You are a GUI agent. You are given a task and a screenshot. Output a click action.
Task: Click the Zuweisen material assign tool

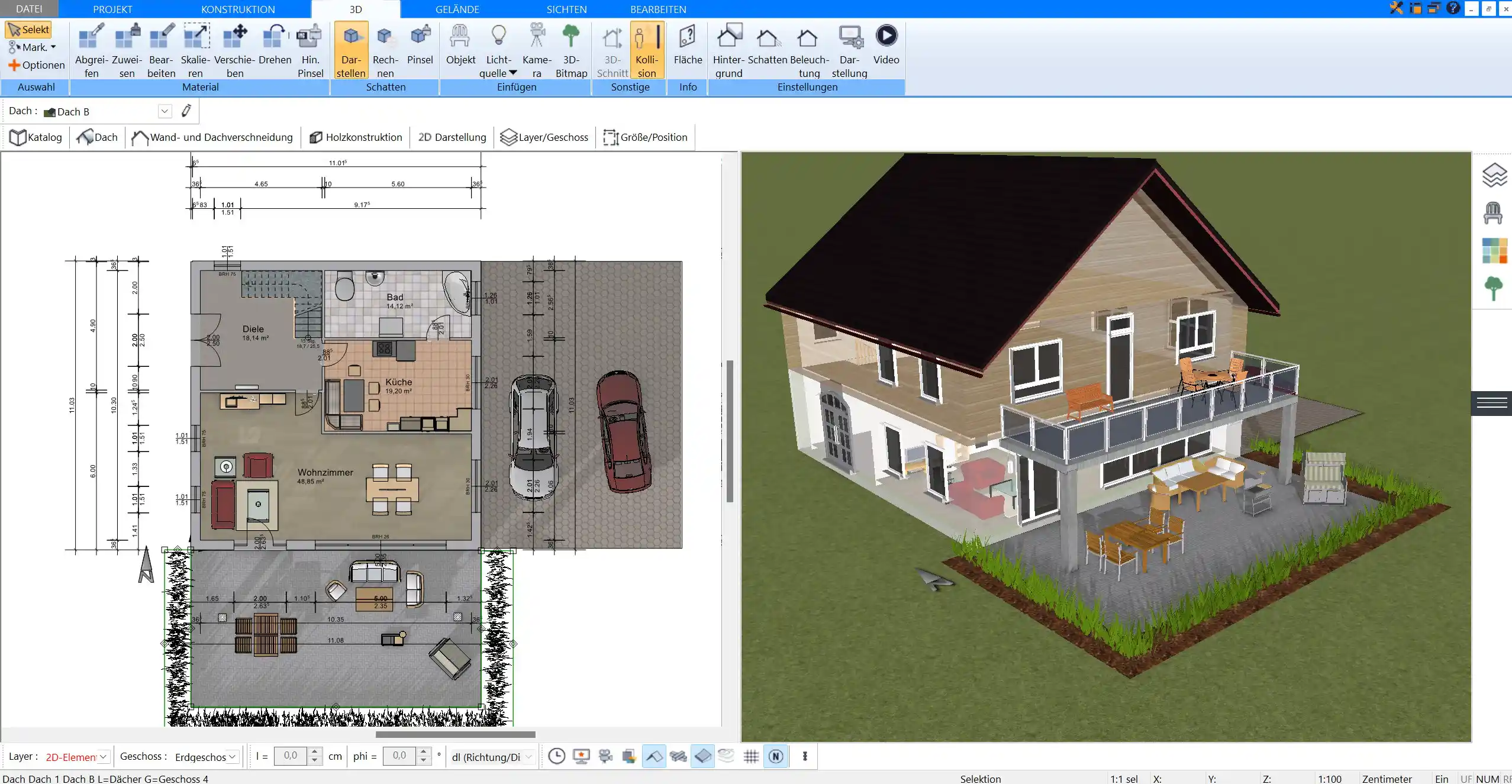[127, 50]
